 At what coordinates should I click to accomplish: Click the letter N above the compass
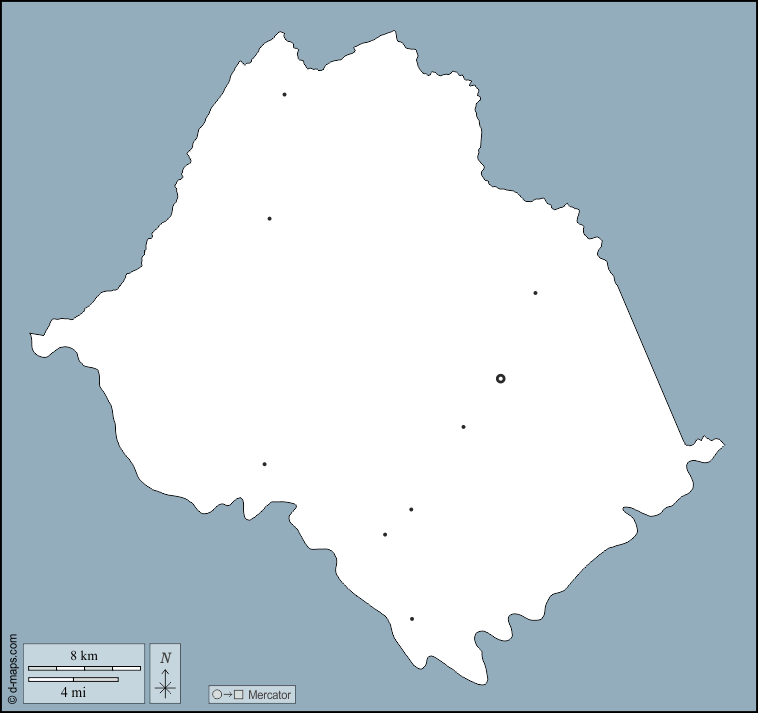coord(165,657)
